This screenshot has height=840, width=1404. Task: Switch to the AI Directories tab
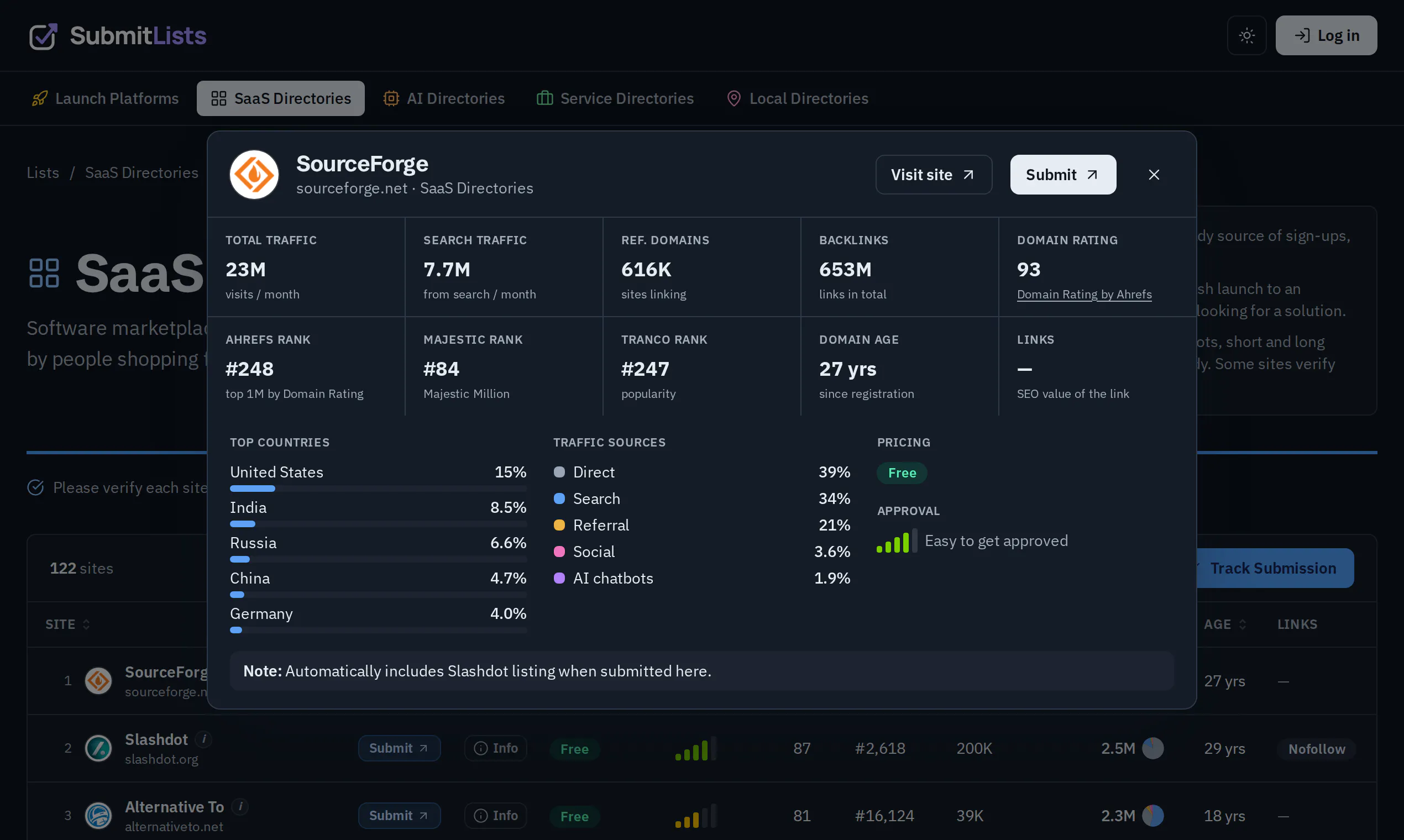click(x=443, y=98)
